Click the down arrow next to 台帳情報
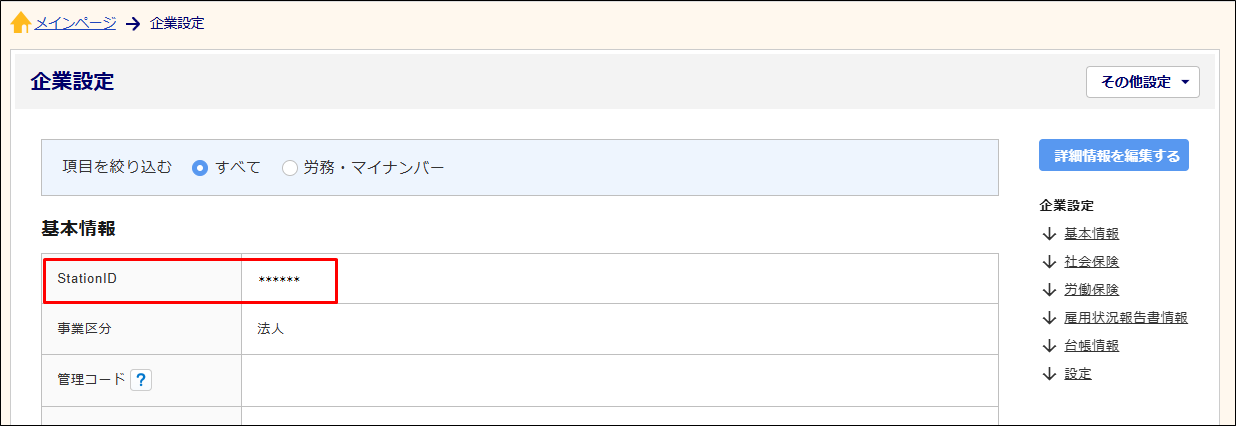The width and height of the screenshot is (1236, 426). point(1049,346)
